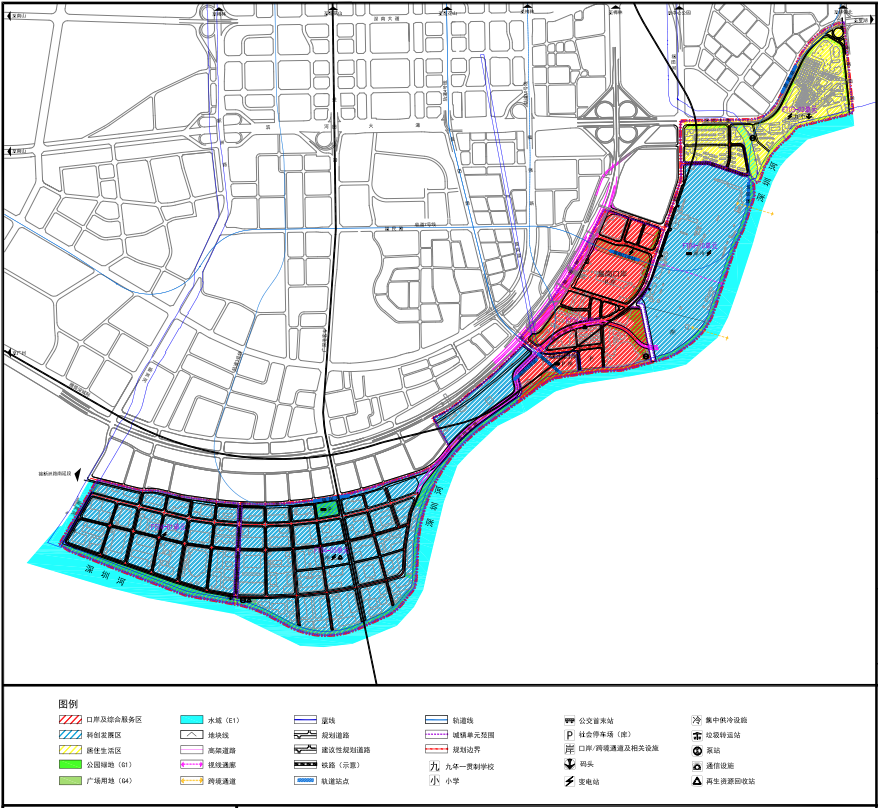
Task: Click the 轨道站点 legend label
Action: pyautogui.click(x=335, y=781)
